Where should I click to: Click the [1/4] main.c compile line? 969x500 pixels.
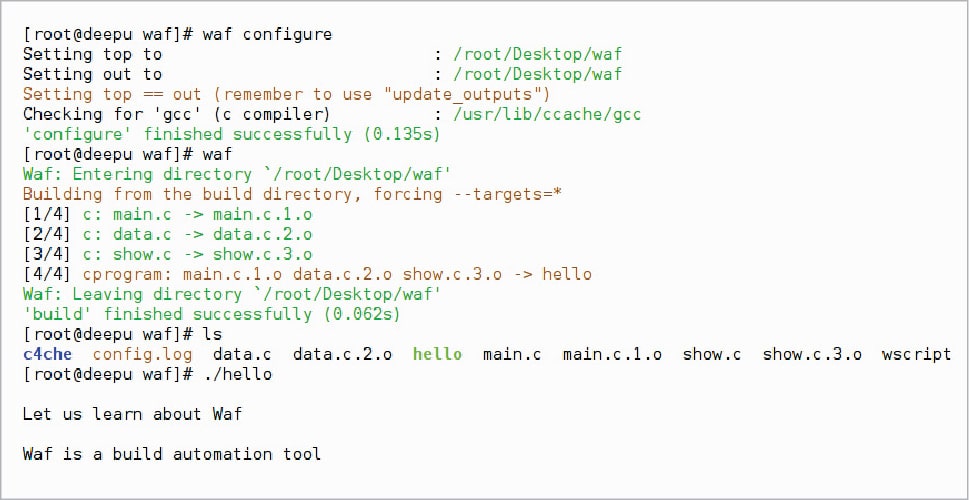click(x=167, y=214)
